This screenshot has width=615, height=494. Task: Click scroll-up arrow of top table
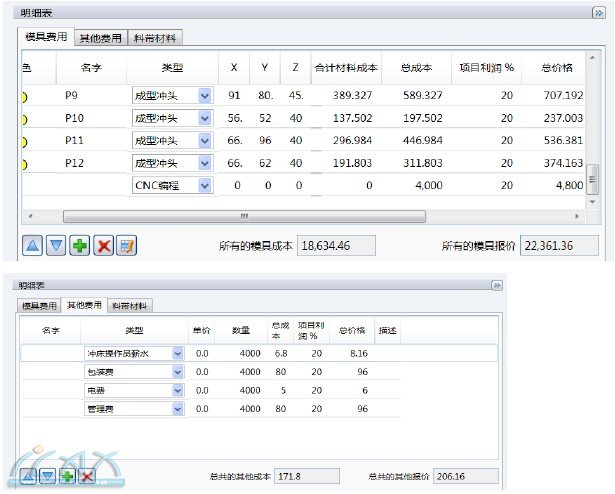coord(592,58)
